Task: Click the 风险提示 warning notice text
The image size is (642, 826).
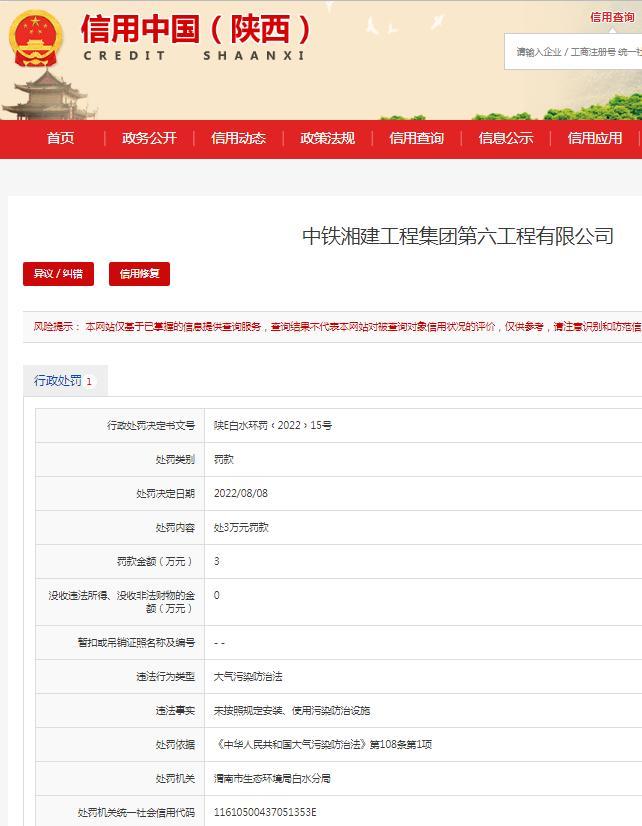Action: [x=337, y=327]
